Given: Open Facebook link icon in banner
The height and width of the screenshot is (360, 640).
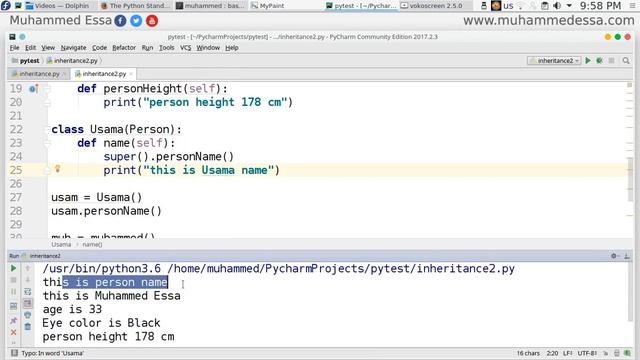Looking at the screenshot, I should click(120, 21).
